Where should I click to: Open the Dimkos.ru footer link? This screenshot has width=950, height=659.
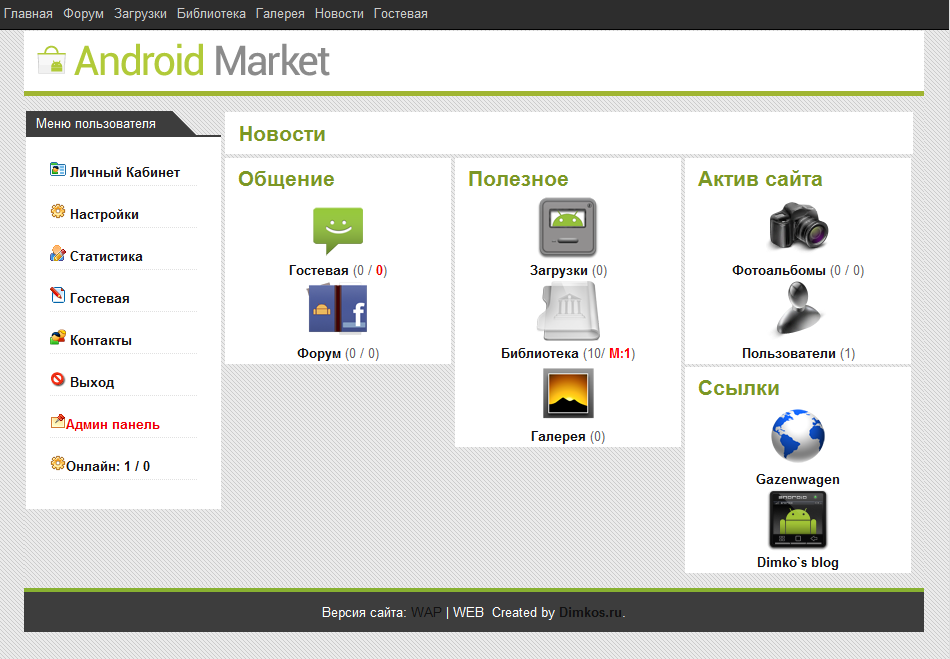pyautogui.click(x=590, y=612)
